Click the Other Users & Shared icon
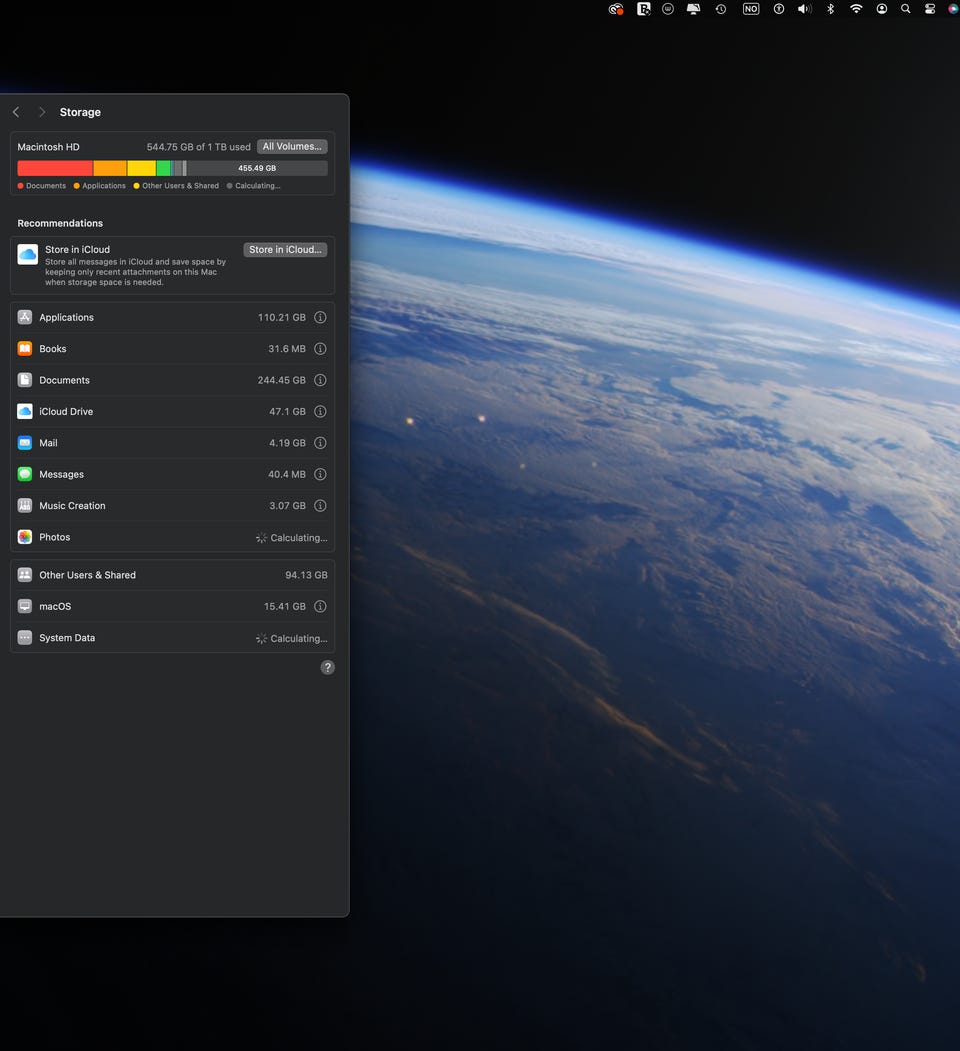The width and height of the screenshot is (960, 1051). click(25, 575)
